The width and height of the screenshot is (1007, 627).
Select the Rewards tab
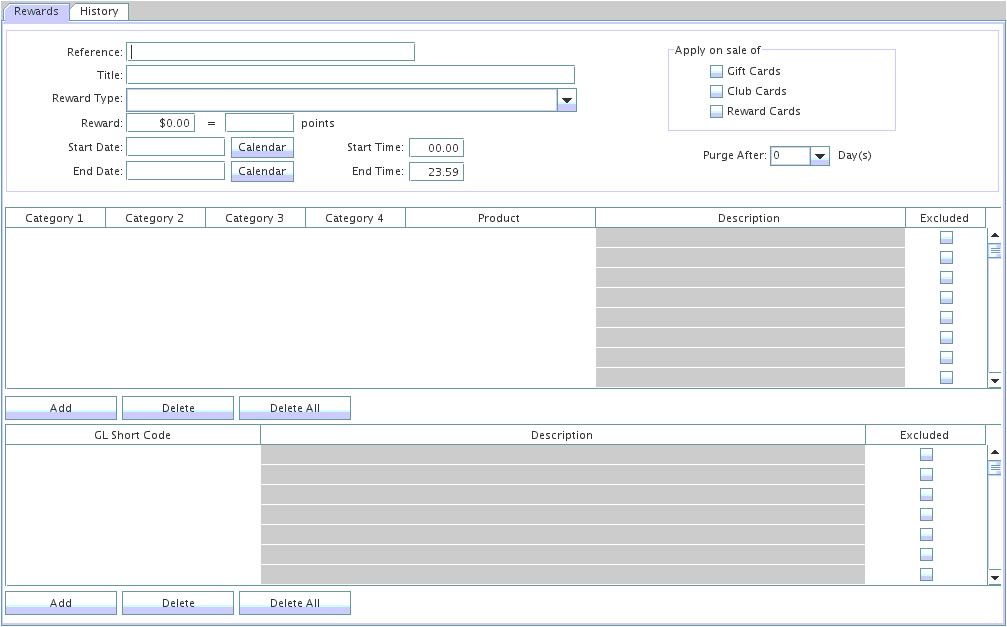[x=36, y=11]
